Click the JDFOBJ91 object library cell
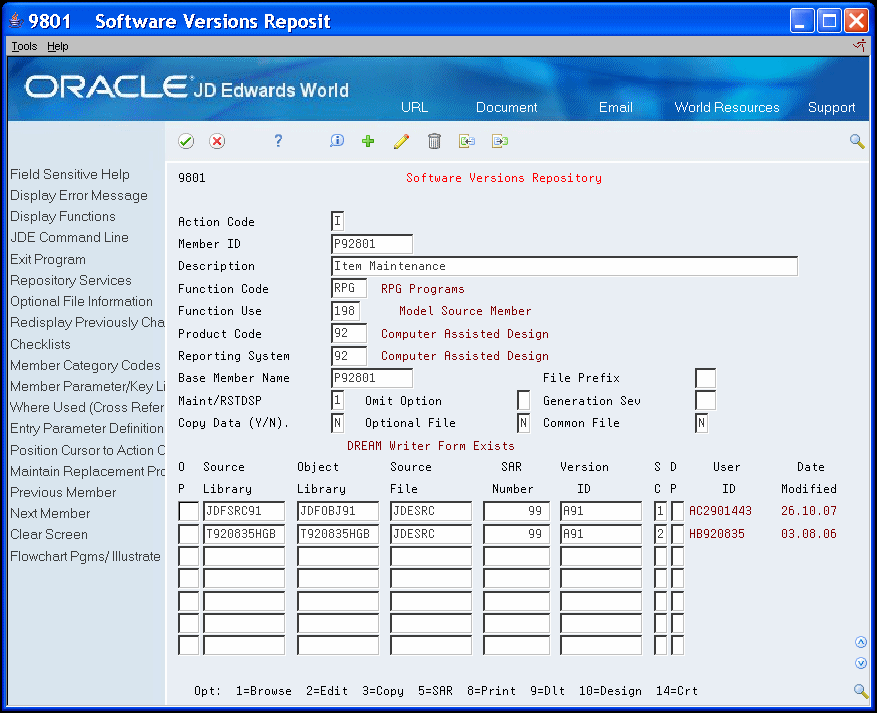This screenshot has width=877, height=713. point(338,511)
